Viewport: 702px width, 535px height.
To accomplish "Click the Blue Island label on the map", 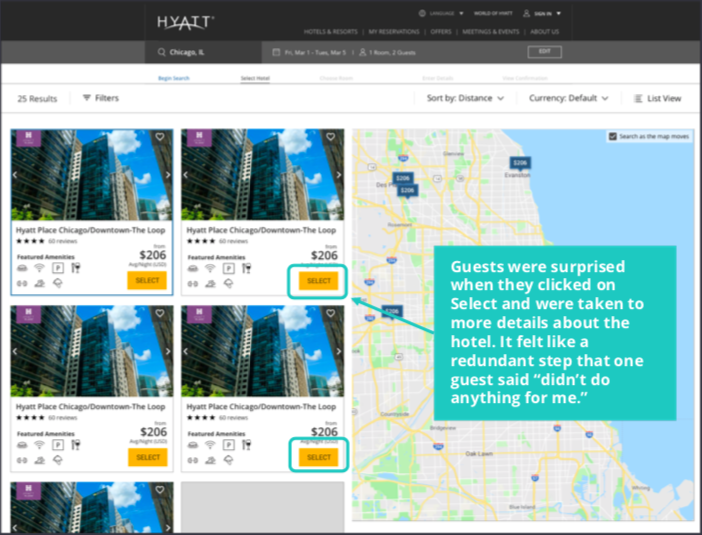I will (x=522, y=507).
